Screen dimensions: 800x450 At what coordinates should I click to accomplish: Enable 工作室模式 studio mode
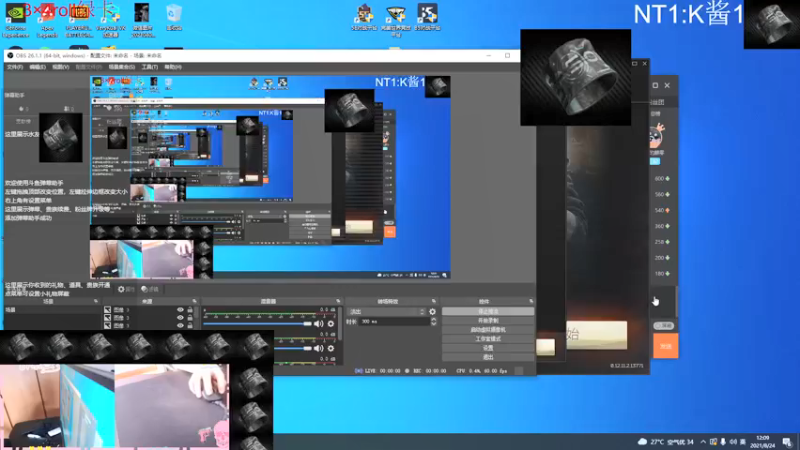pyautogui.click(x=488, y=339)
